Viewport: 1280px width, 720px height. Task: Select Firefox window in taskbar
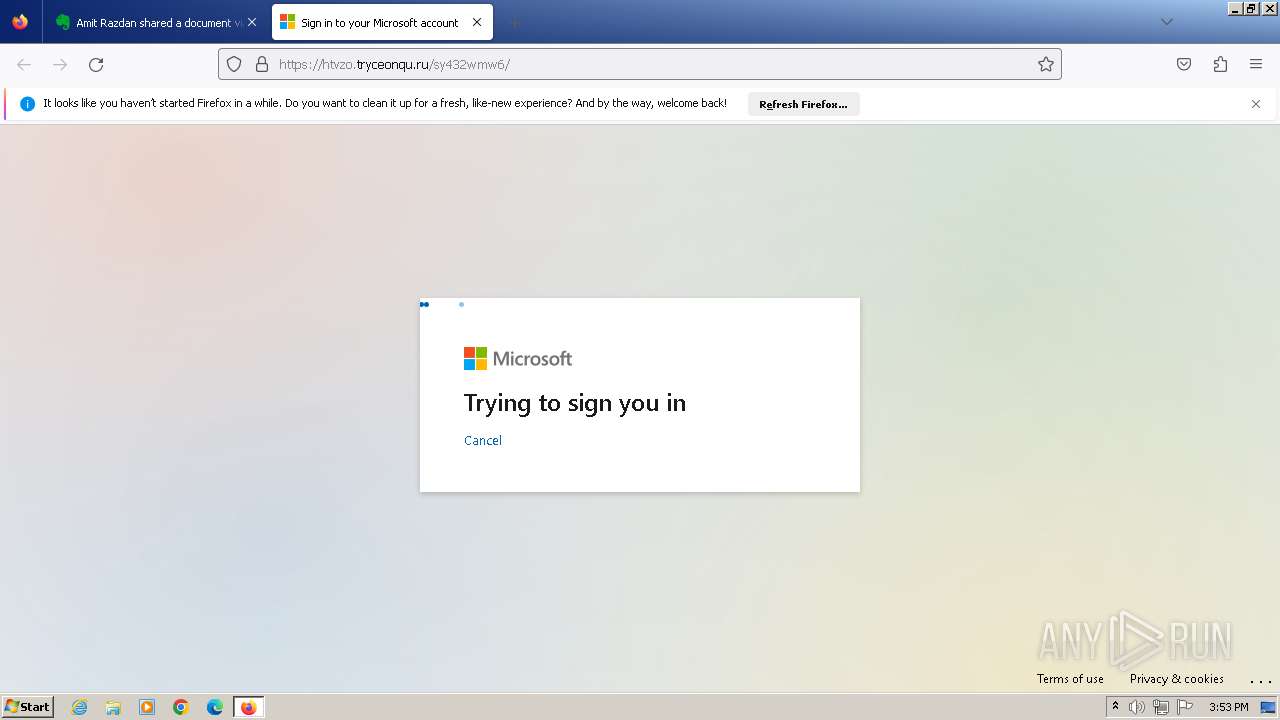tap(249, 707)
